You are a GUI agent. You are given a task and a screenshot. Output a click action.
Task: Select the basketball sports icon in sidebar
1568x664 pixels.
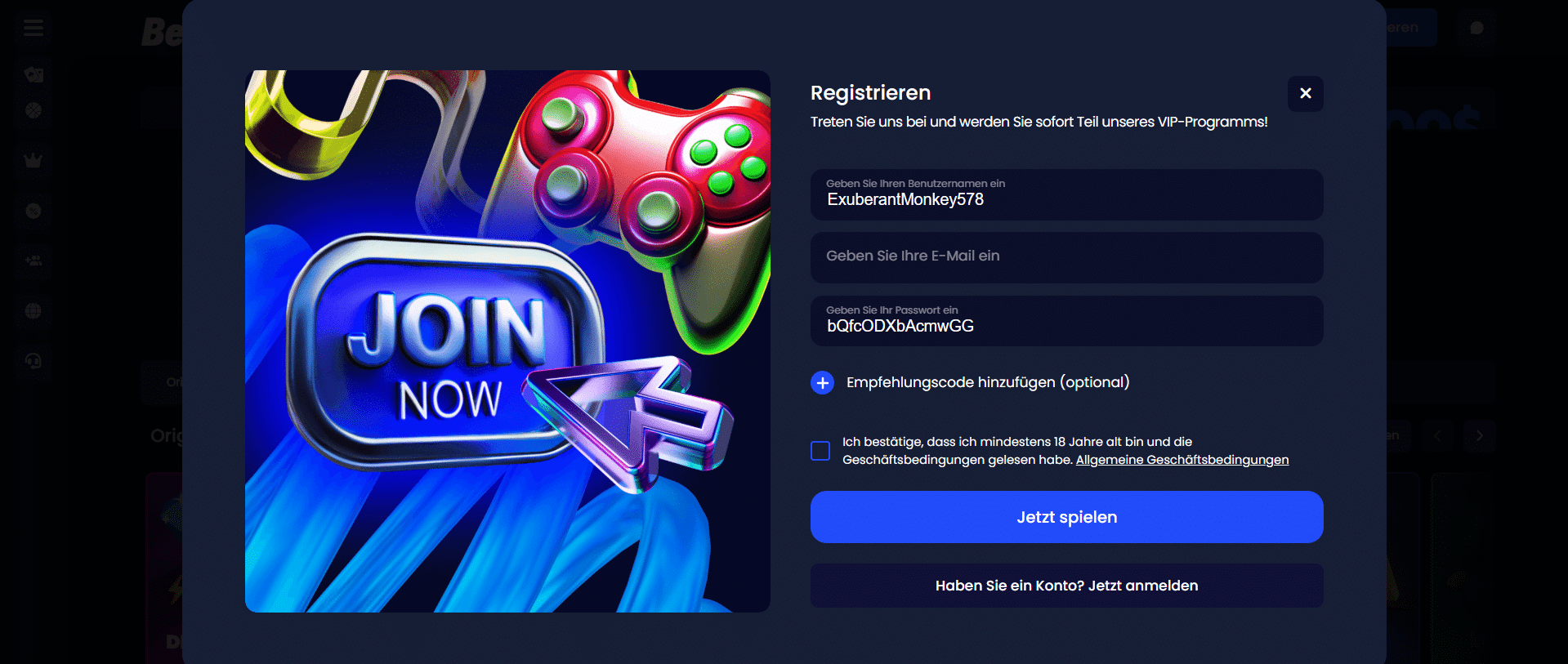pyautogui.click(x=34, y=110)
